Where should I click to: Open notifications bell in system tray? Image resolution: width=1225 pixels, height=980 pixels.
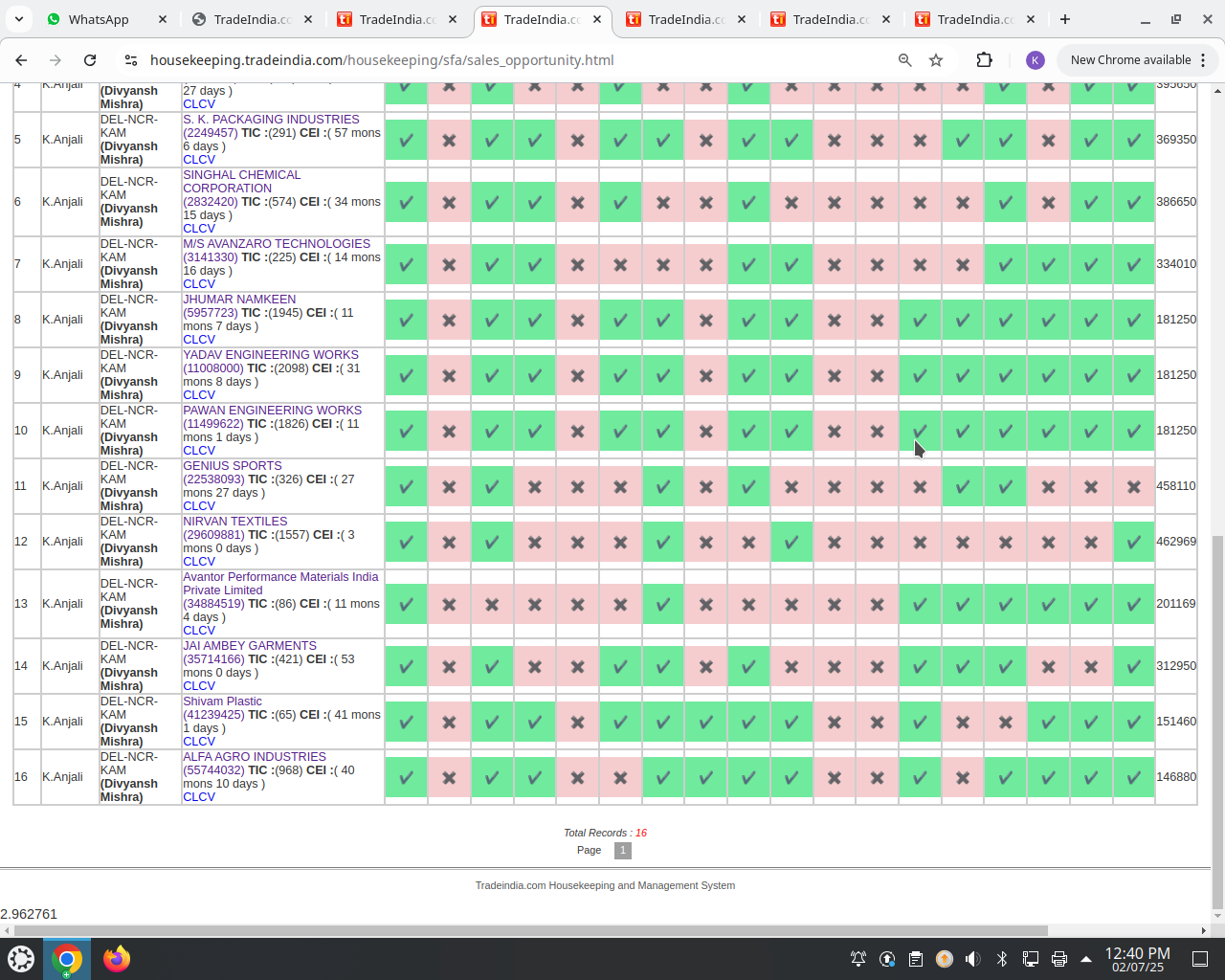click(x=858, y=959)
